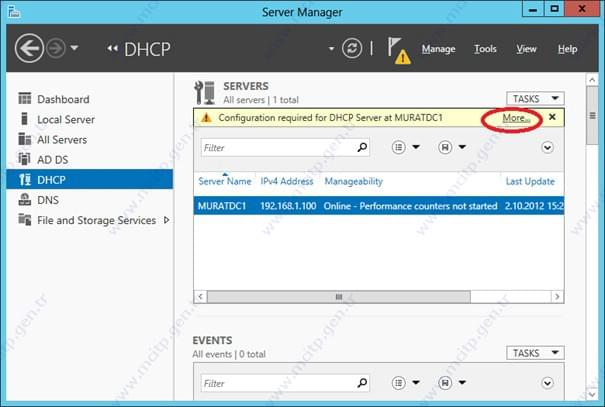Screen dimensions: 605x407
Task: Expand the Events filter chevron
Action: pyautogui.click(x=547, y=383)
